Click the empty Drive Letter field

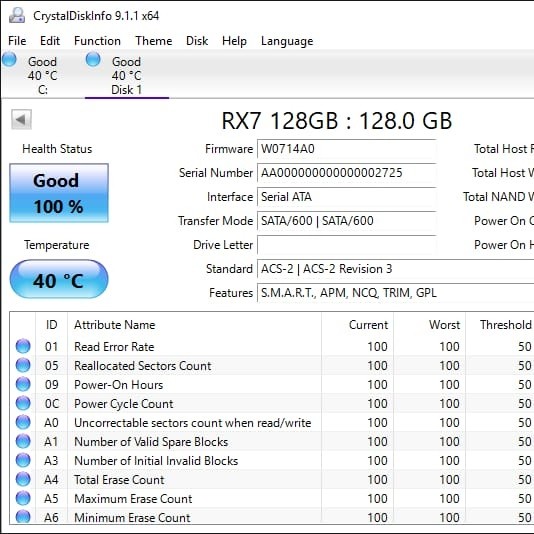point(346,245)
